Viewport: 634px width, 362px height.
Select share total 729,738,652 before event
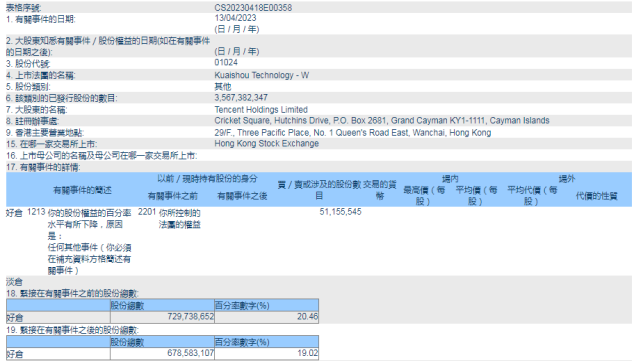pos(190,317)
